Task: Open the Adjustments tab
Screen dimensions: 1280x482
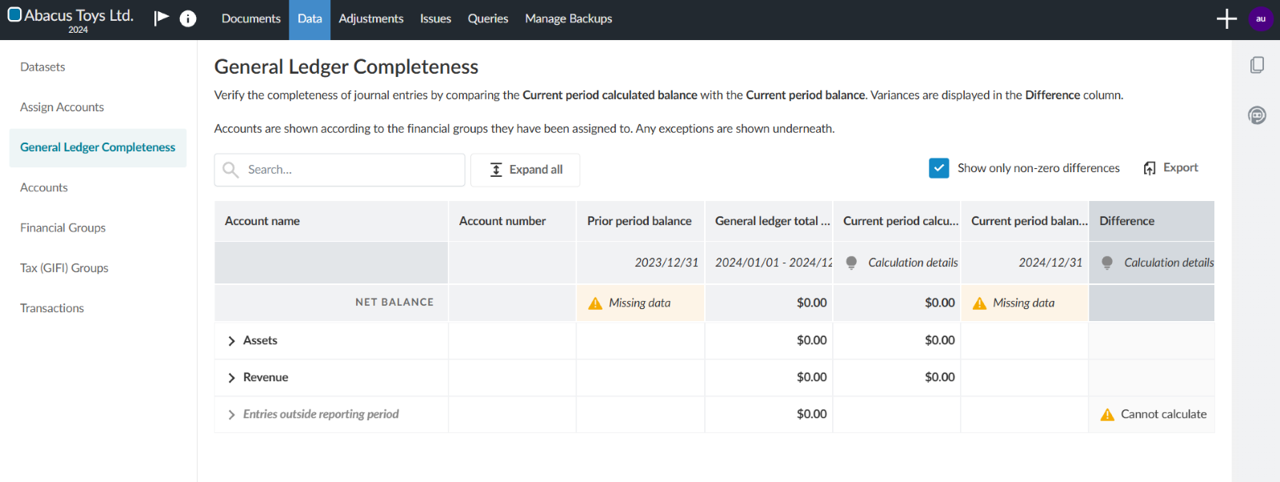Action: [x=371, y=19]
